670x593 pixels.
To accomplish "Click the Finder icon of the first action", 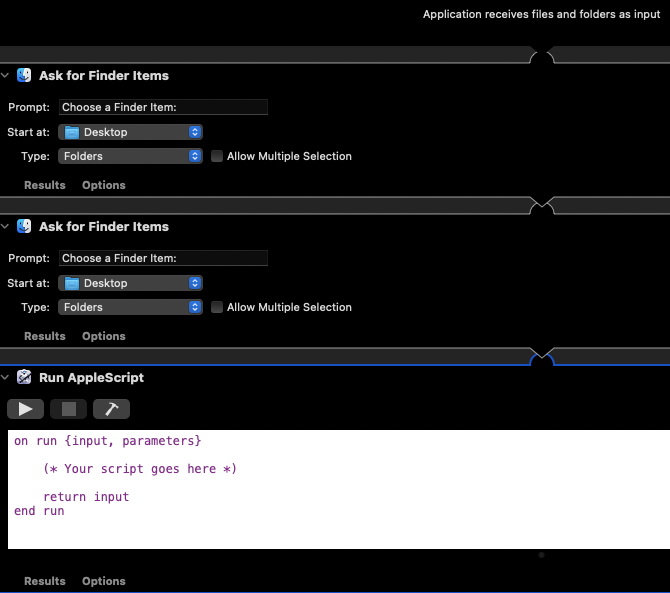I will tap(24, 75).
